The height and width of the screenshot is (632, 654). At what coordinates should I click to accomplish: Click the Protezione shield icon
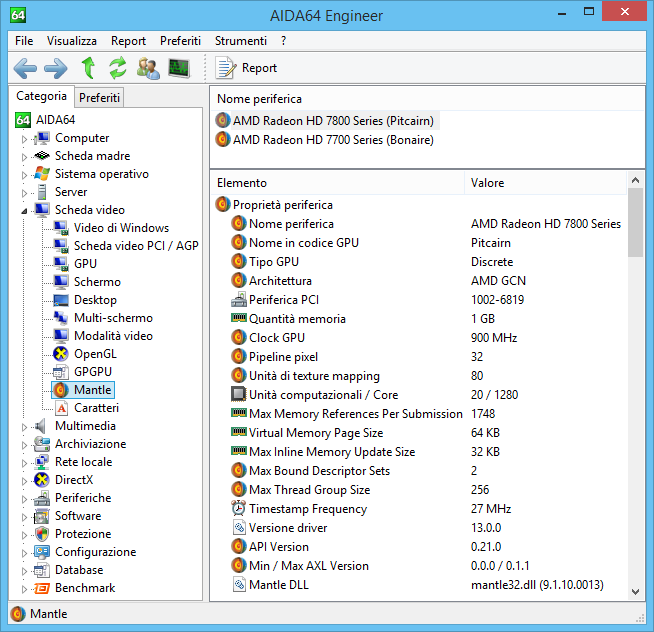pyautogui.click(x=42, y=534)
